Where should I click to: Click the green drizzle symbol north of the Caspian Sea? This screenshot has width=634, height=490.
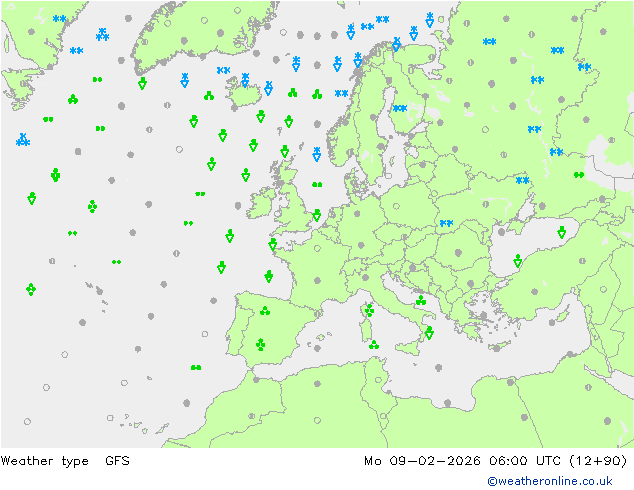coord(579,175)
